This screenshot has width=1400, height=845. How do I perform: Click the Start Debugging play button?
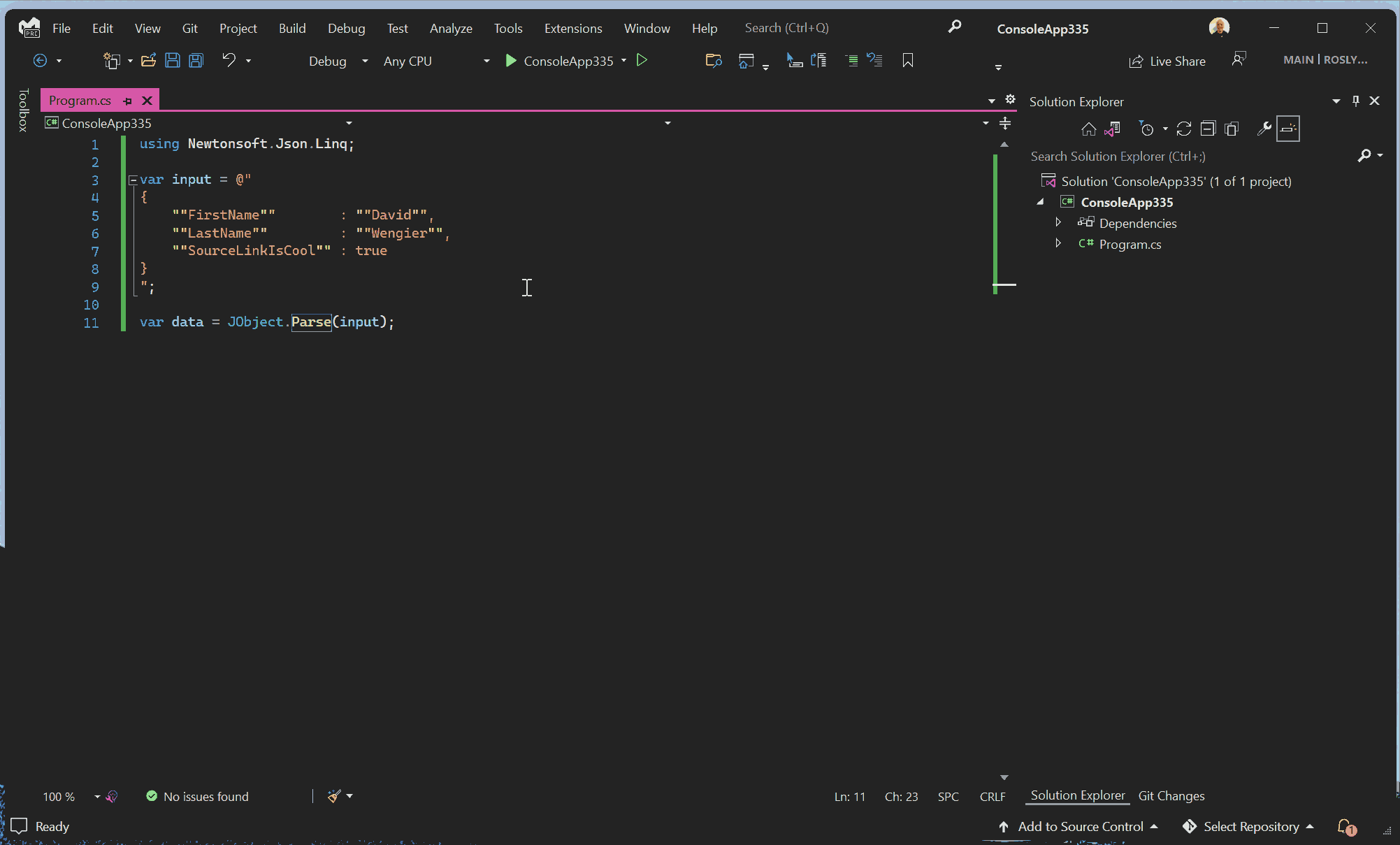tap(510, 61)
